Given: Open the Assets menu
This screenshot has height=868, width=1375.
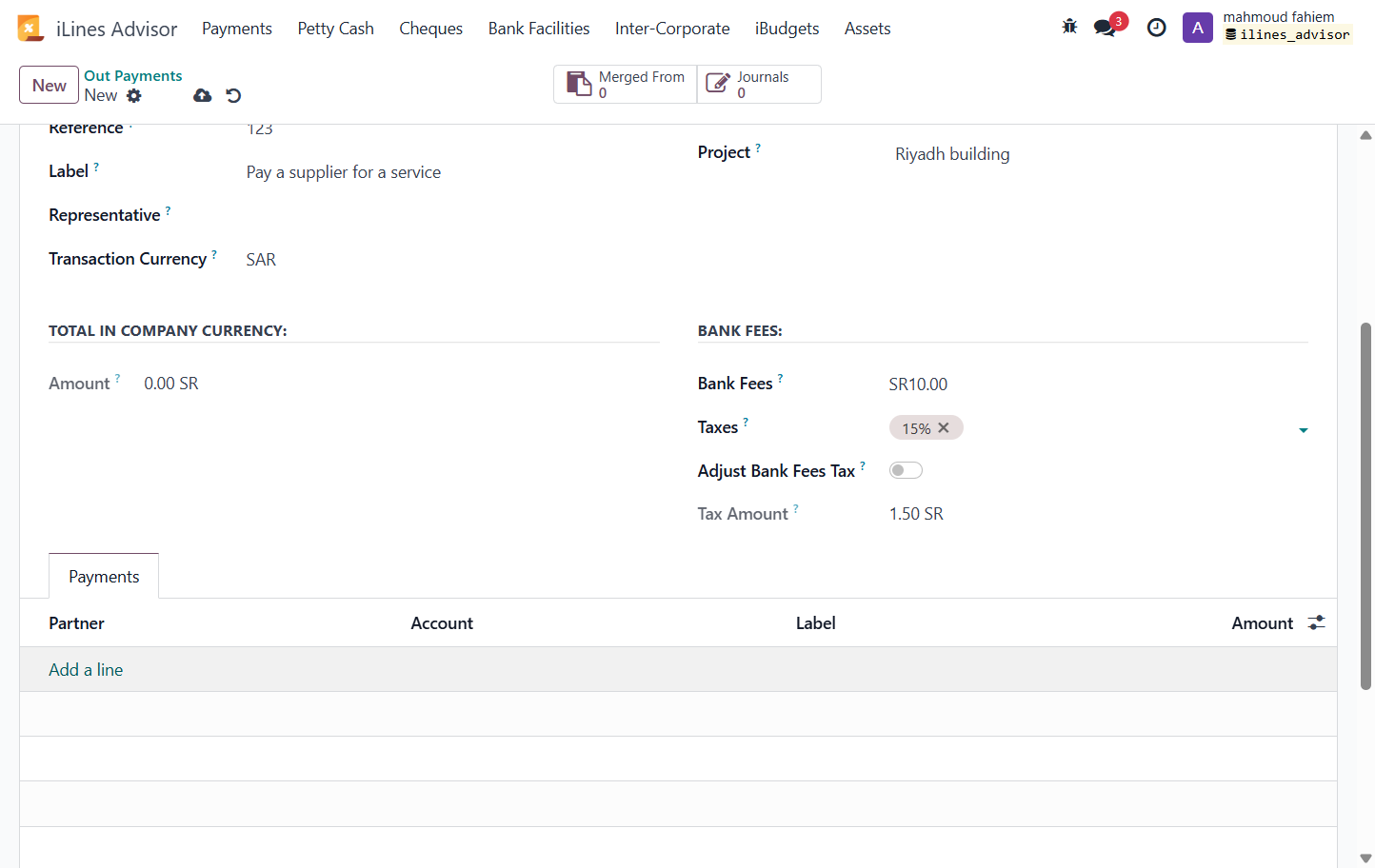Looking at the screenshot, I should pyautogui.click(x=867, y=29).
